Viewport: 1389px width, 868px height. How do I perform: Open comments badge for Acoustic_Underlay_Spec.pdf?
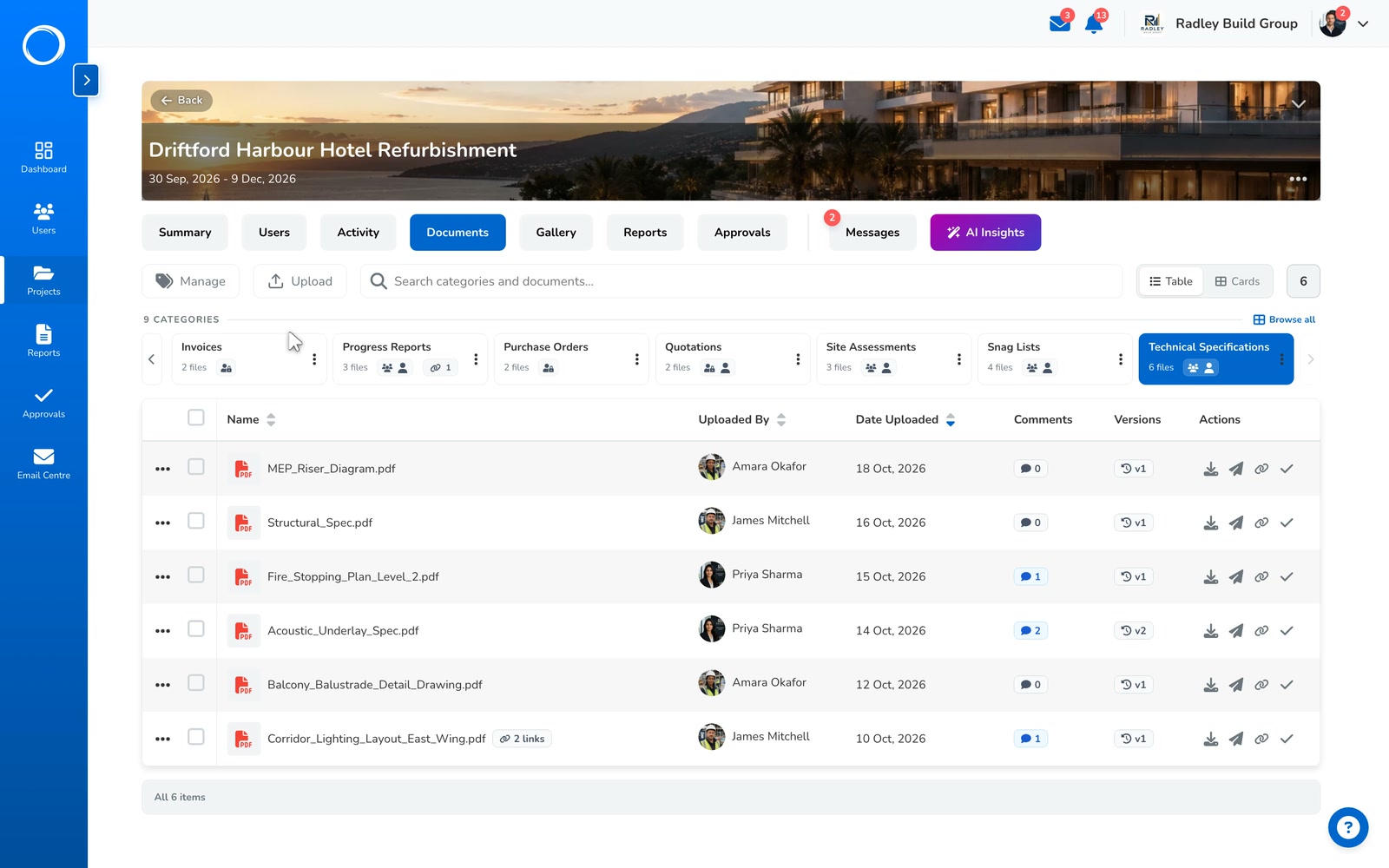point(1030,631)
